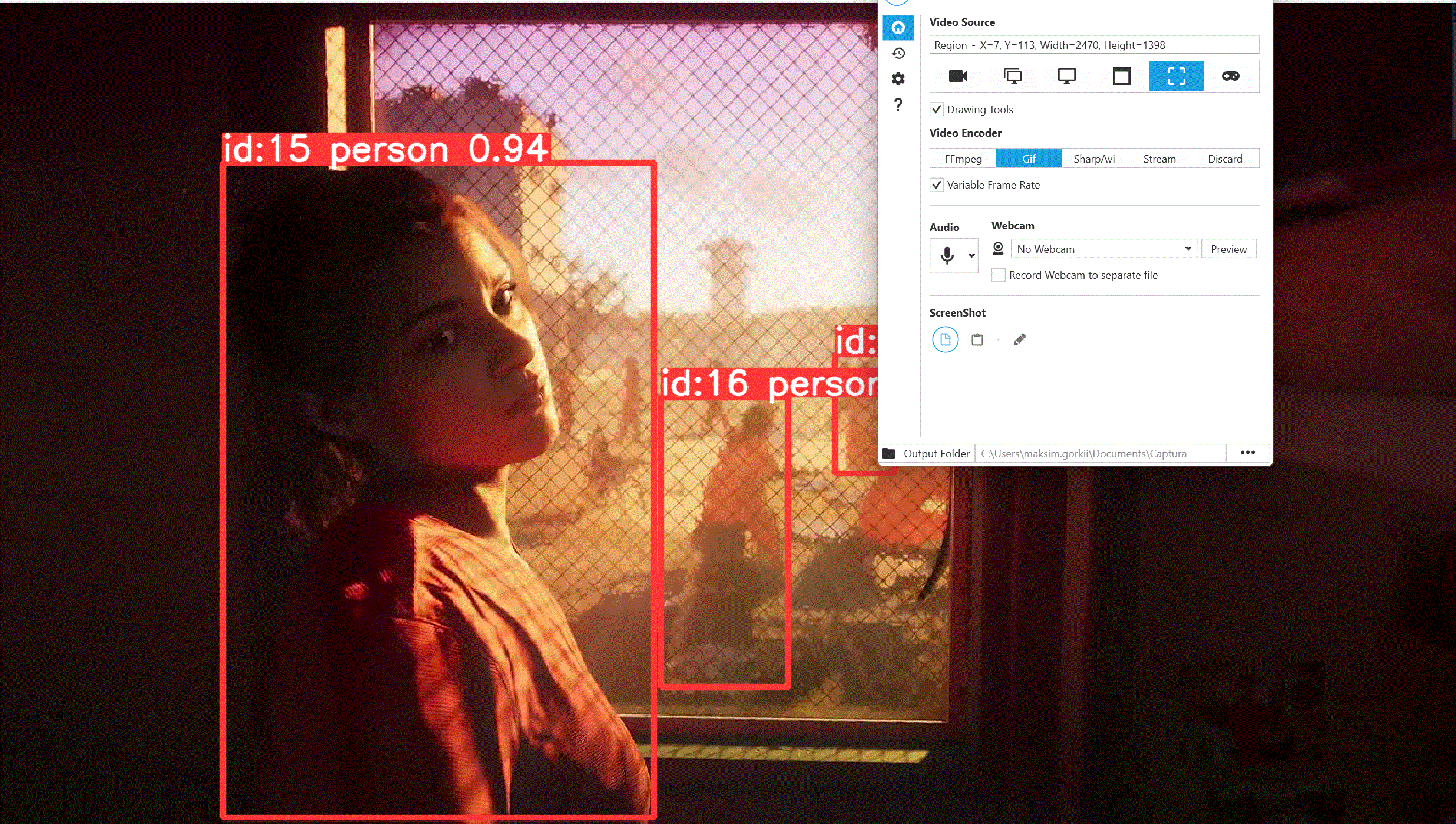This screenshot has height=824, width=1456.
Task: Click the Region video source field
Action: (1094, 45)
